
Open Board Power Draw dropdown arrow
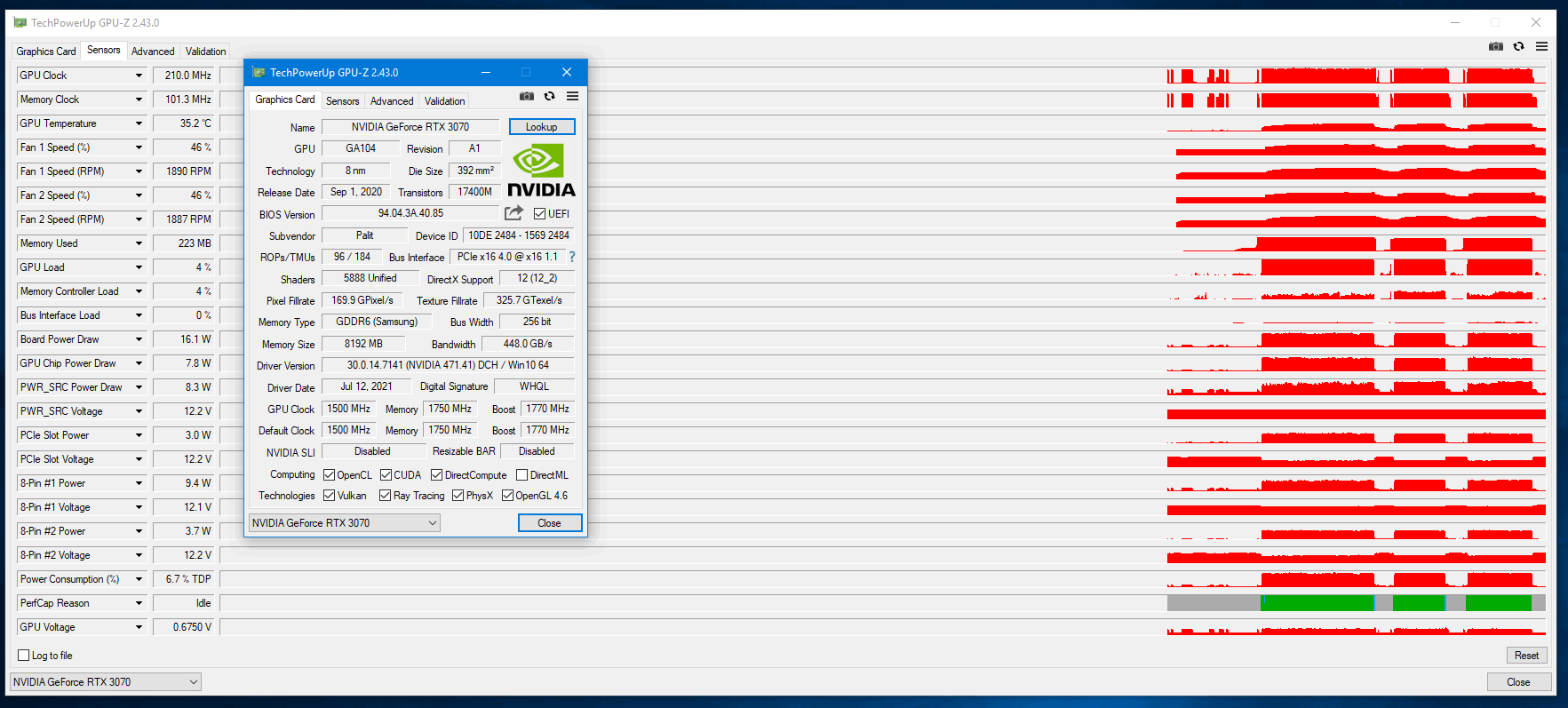139,339
